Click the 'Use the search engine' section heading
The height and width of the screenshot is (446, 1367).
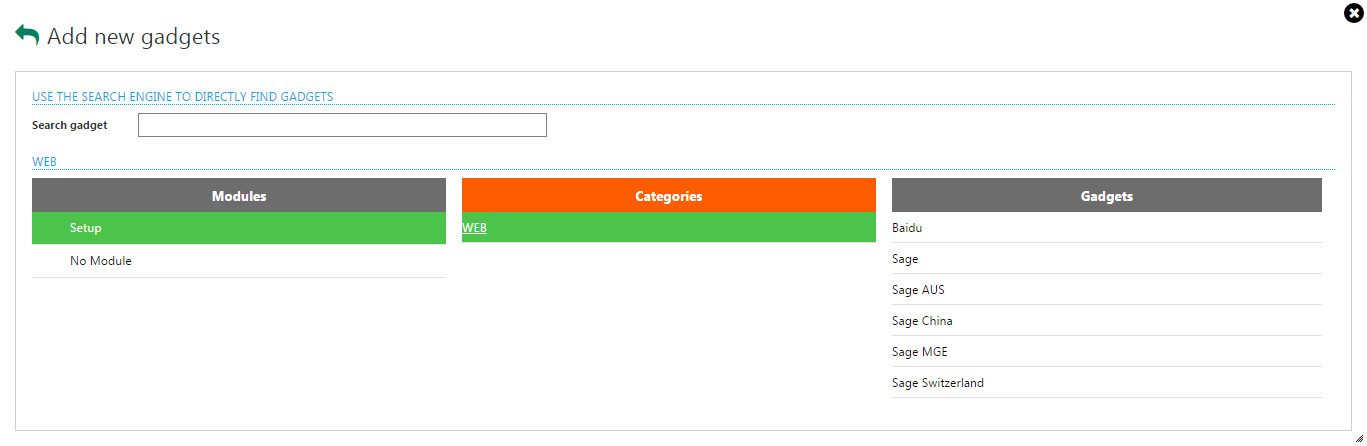182,97
